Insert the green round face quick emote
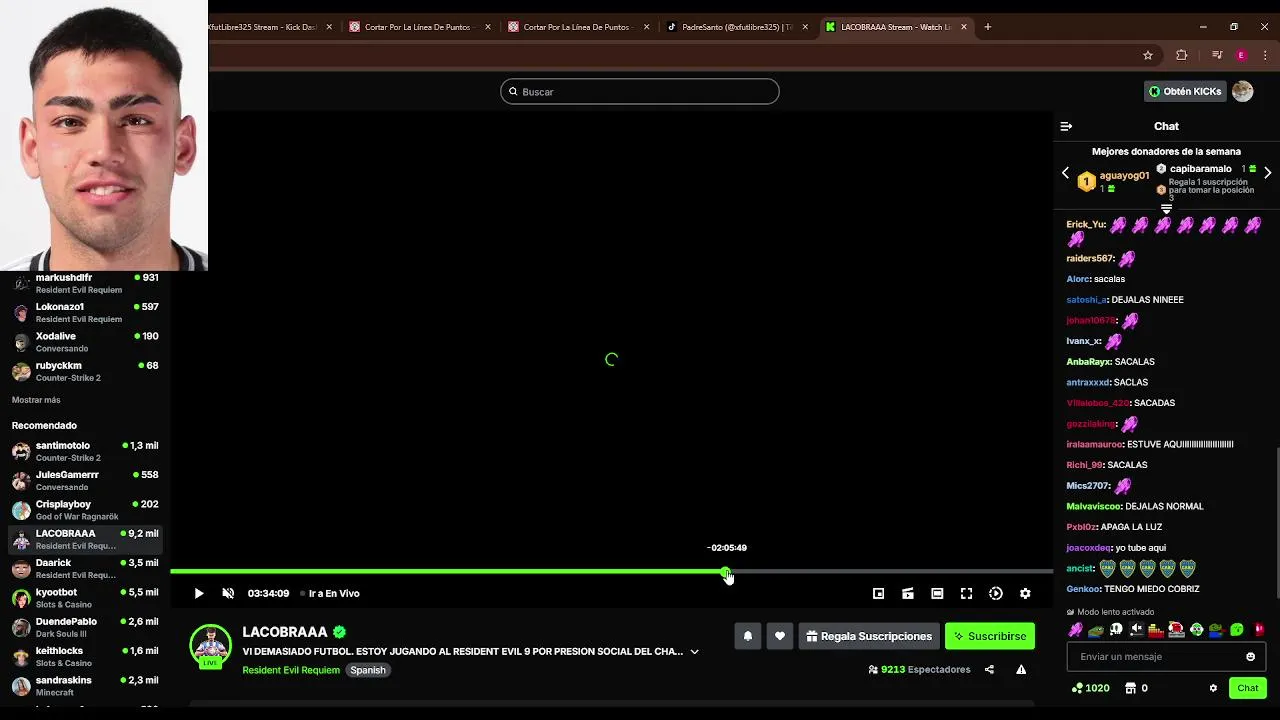Screen dimensions: 1280x720 (x=1236, y=630)
